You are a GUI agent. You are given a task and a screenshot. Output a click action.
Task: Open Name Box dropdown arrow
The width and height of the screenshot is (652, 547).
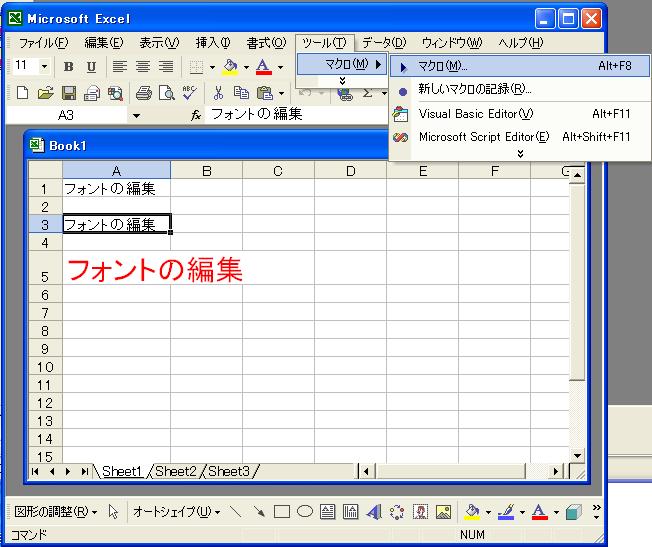(136, 116)
